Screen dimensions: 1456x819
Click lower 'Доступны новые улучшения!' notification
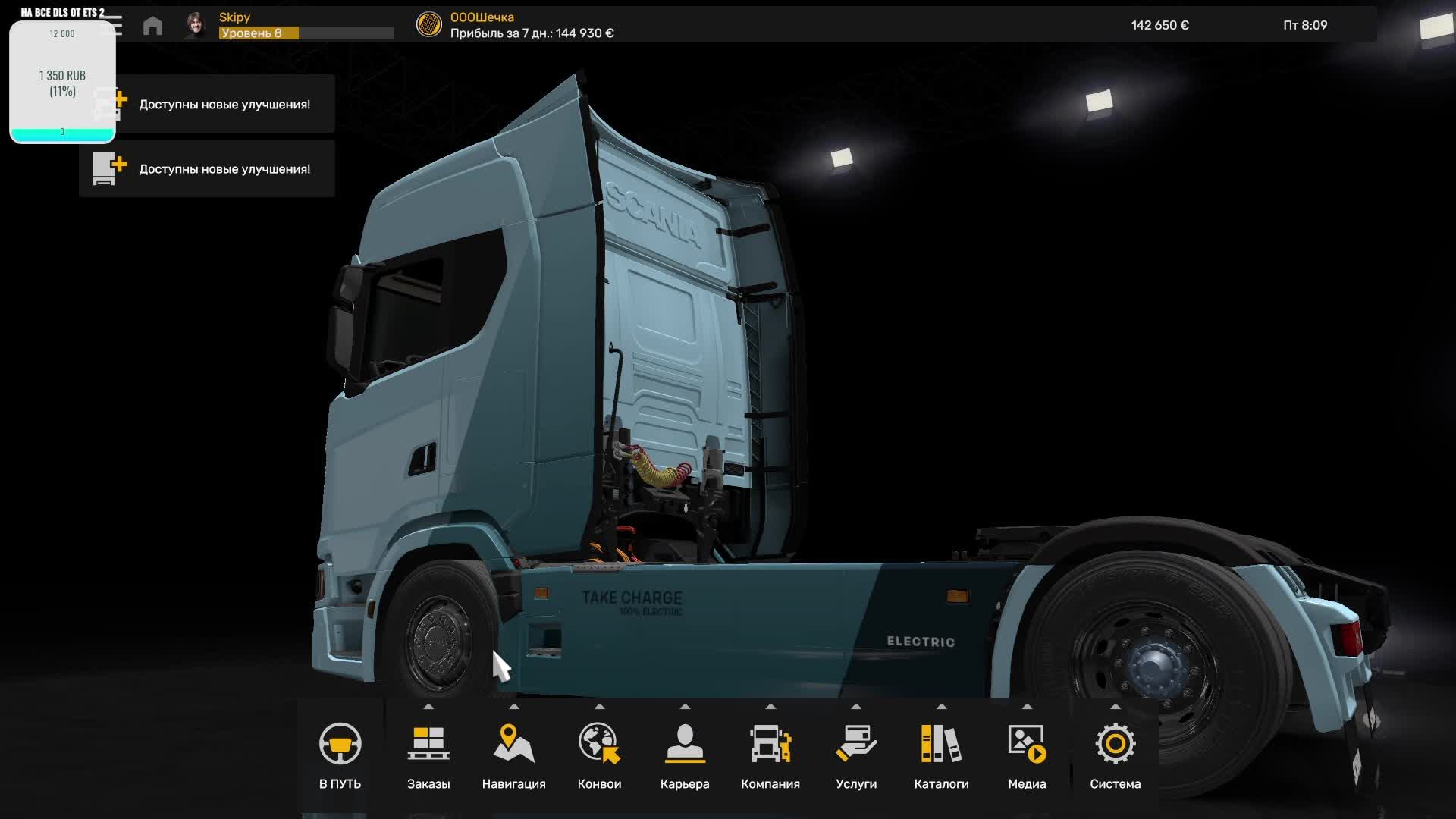tap(224, 168)
